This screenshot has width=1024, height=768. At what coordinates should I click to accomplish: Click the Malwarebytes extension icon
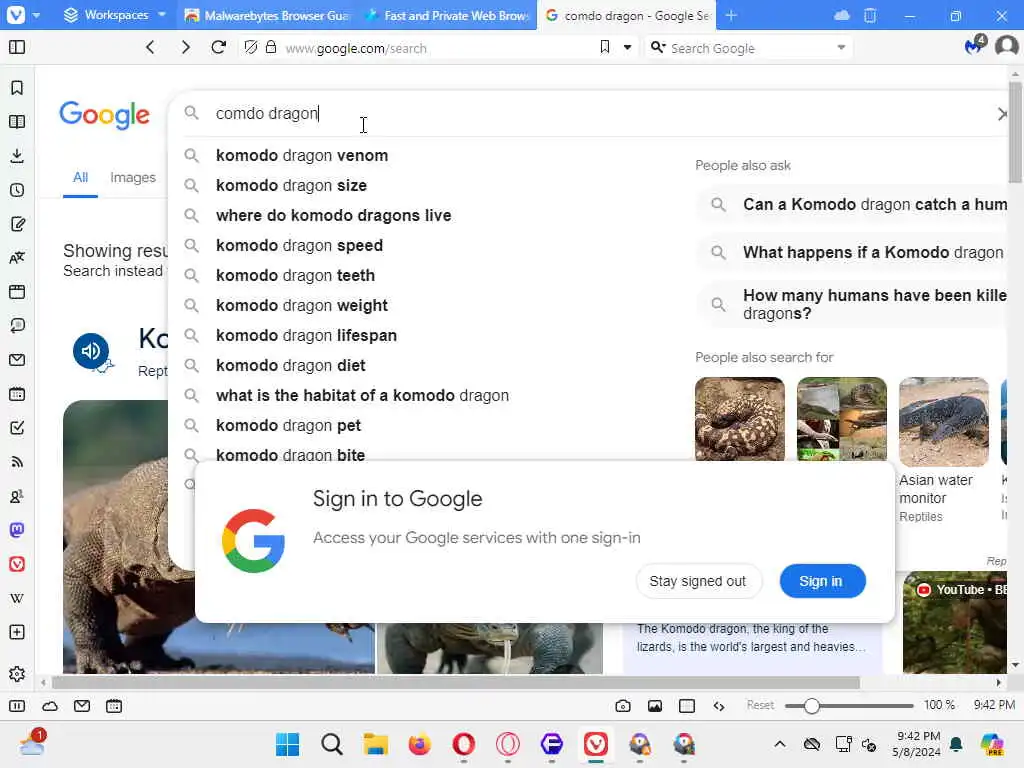[974, 45]
